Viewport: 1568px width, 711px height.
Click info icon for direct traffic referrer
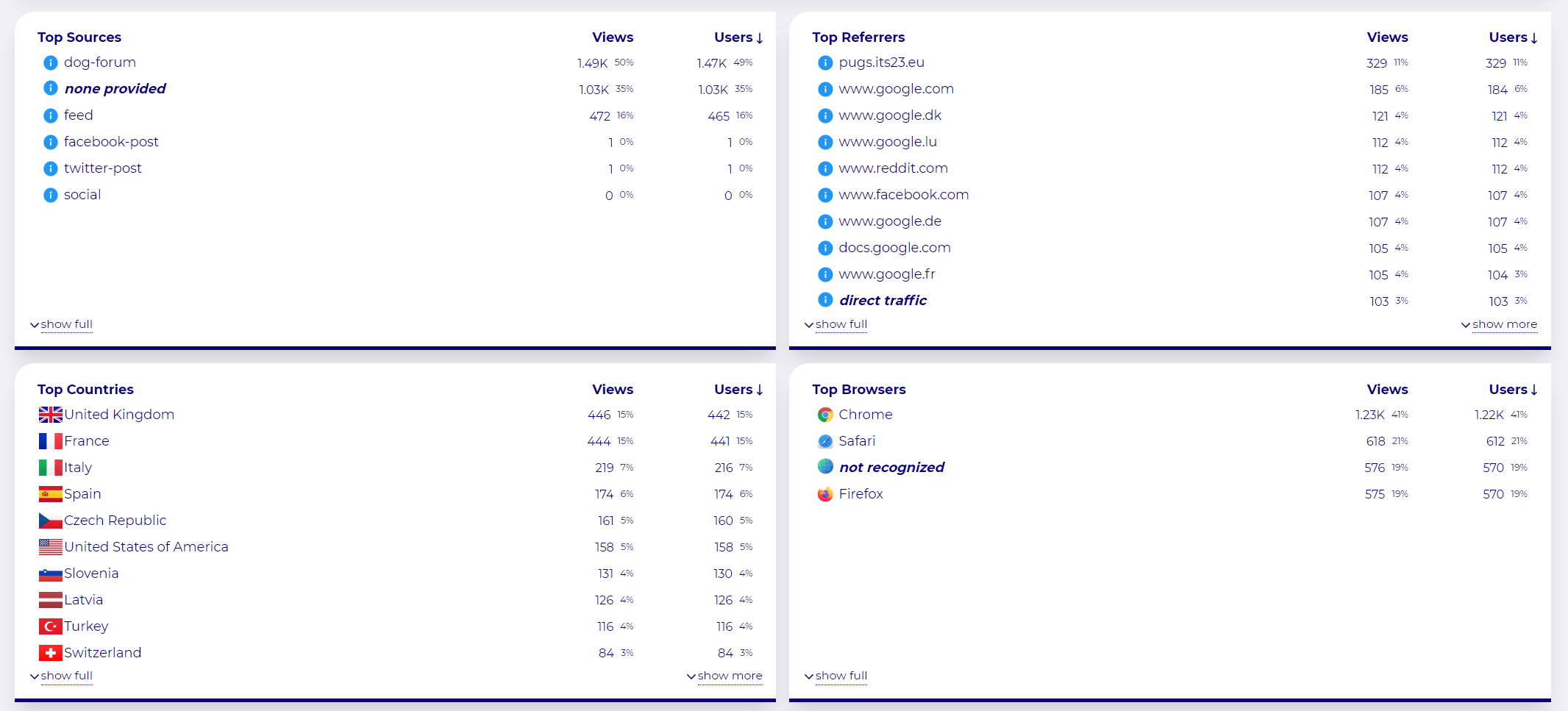(x=825, y=300)
